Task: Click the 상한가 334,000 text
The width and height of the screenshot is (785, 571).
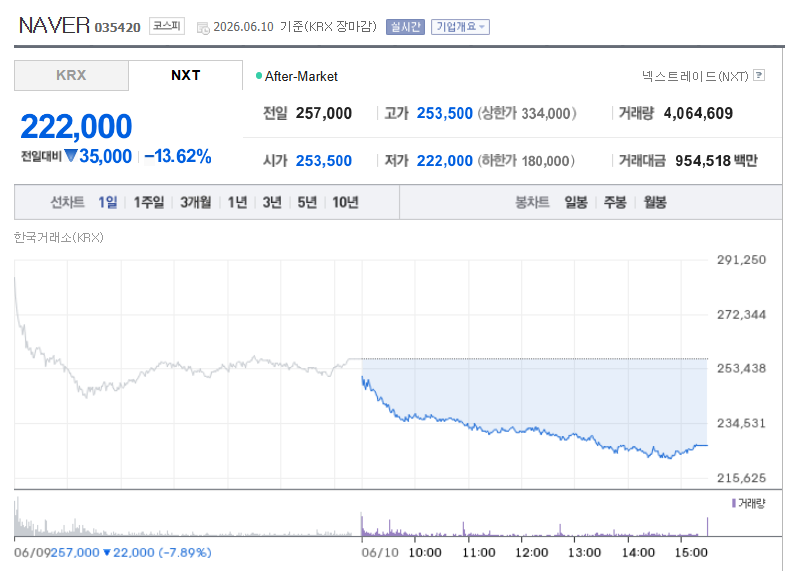Action: (527, 114)
